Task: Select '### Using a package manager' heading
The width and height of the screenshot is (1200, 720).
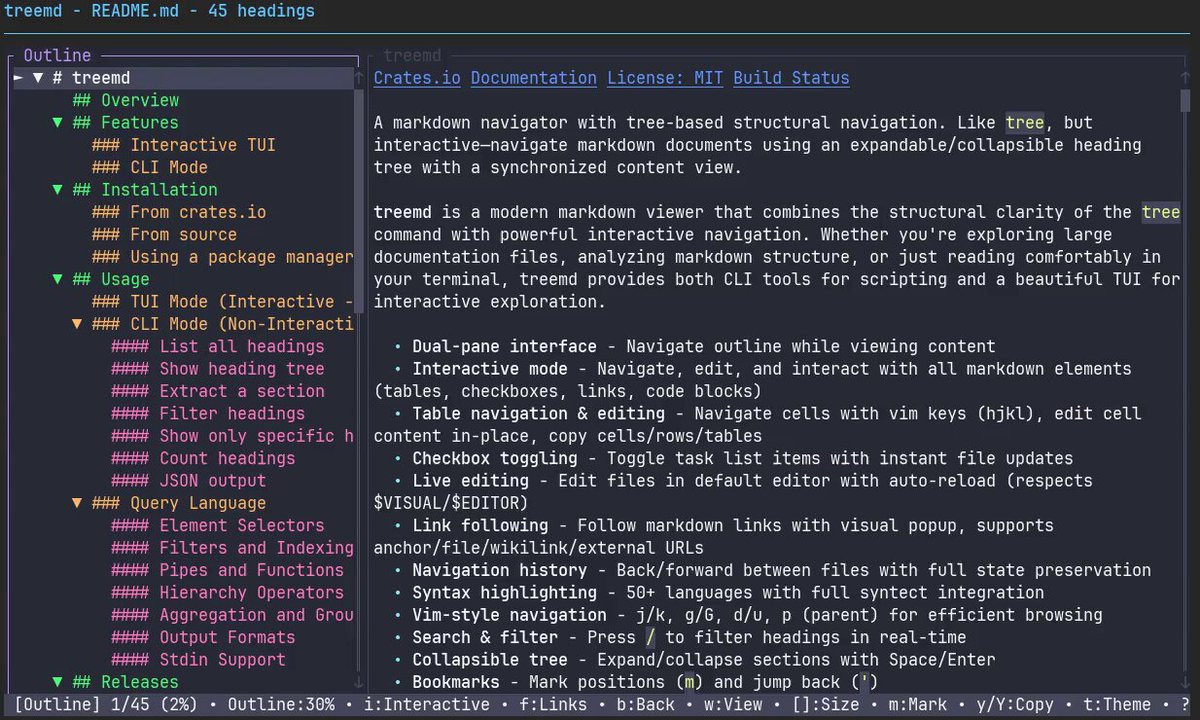Action: 223,257
